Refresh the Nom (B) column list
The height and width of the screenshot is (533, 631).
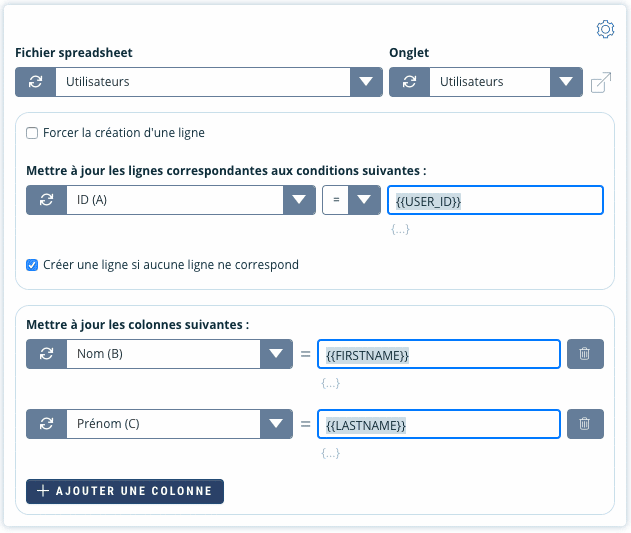click(x=46, y=354)
